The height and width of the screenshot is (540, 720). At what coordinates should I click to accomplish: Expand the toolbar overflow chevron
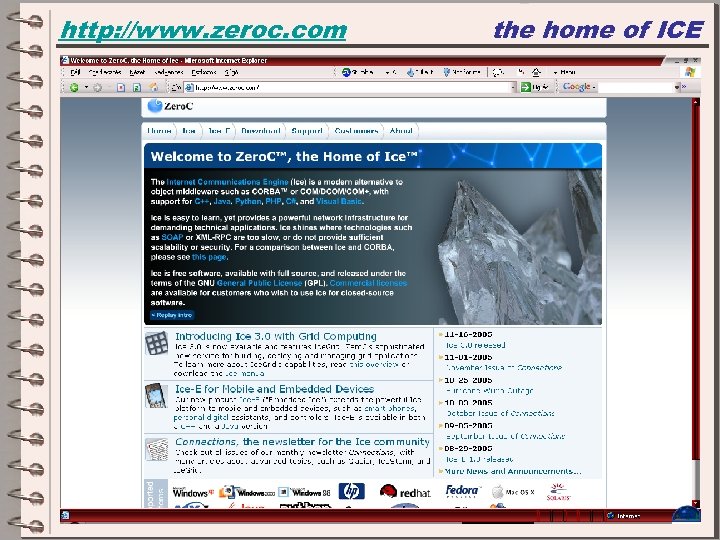click(684, 86)
